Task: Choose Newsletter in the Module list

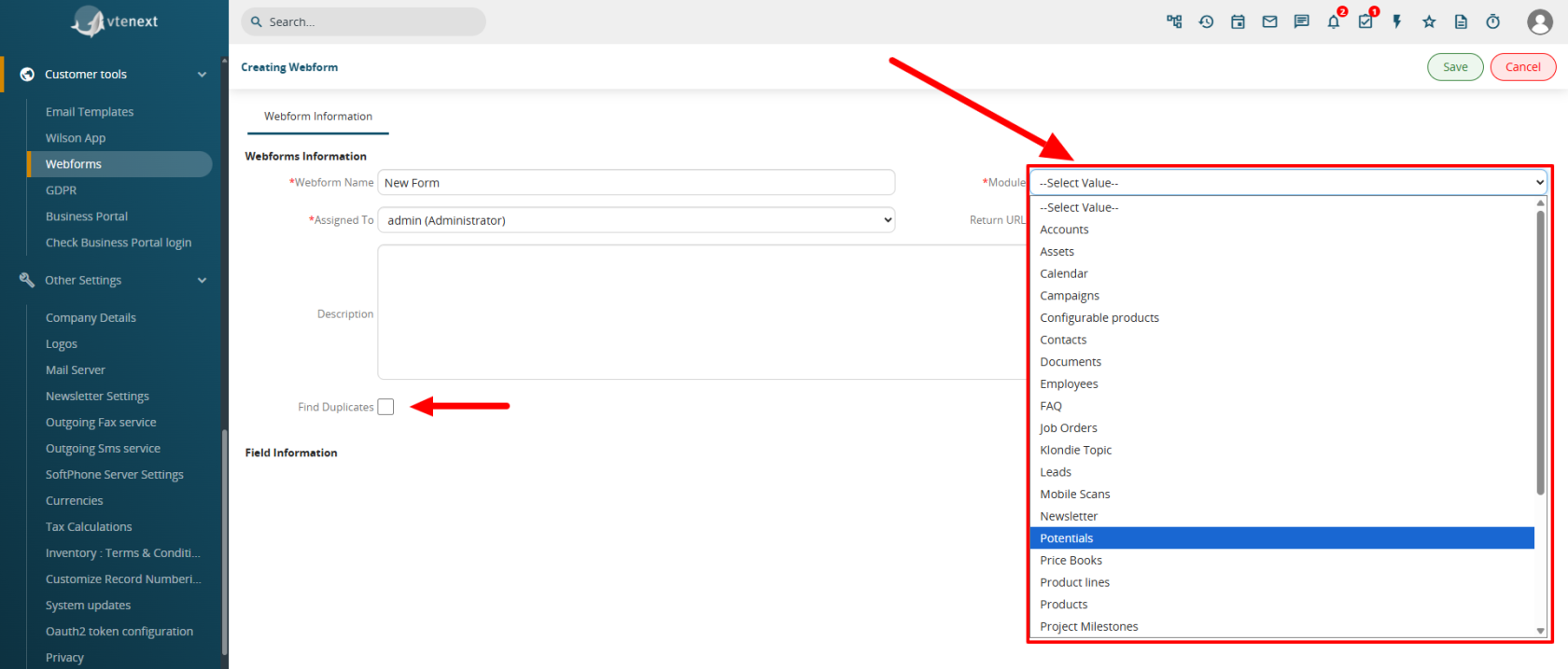Action: pyautogui.click(x=1282, y=516)
